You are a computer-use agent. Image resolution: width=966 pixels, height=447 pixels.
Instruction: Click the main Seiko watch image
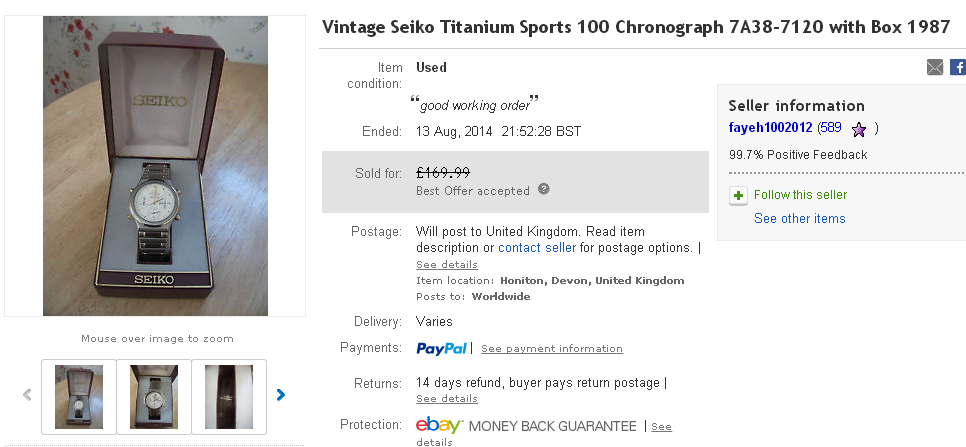[x=155, y=165]
